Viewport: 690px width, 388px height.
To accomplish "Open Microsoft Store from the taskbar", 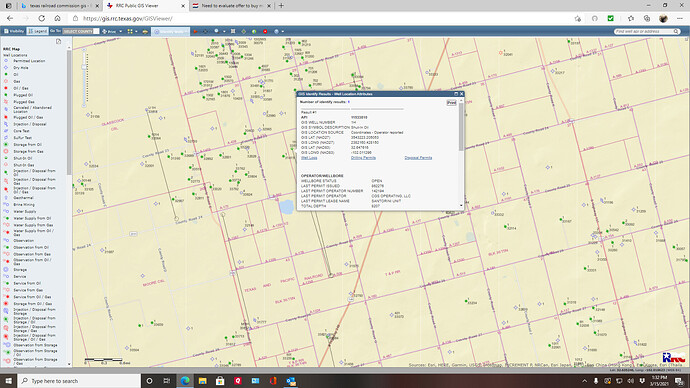I will tap(220, 381).
